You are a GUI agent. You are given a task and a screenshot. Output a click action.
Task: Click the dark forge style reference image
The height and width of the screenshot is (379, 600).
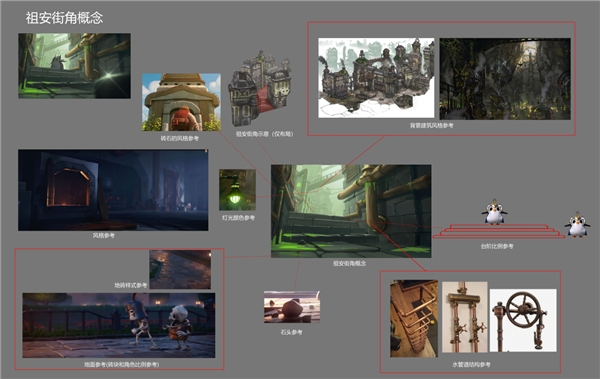(x=113, y=190)
